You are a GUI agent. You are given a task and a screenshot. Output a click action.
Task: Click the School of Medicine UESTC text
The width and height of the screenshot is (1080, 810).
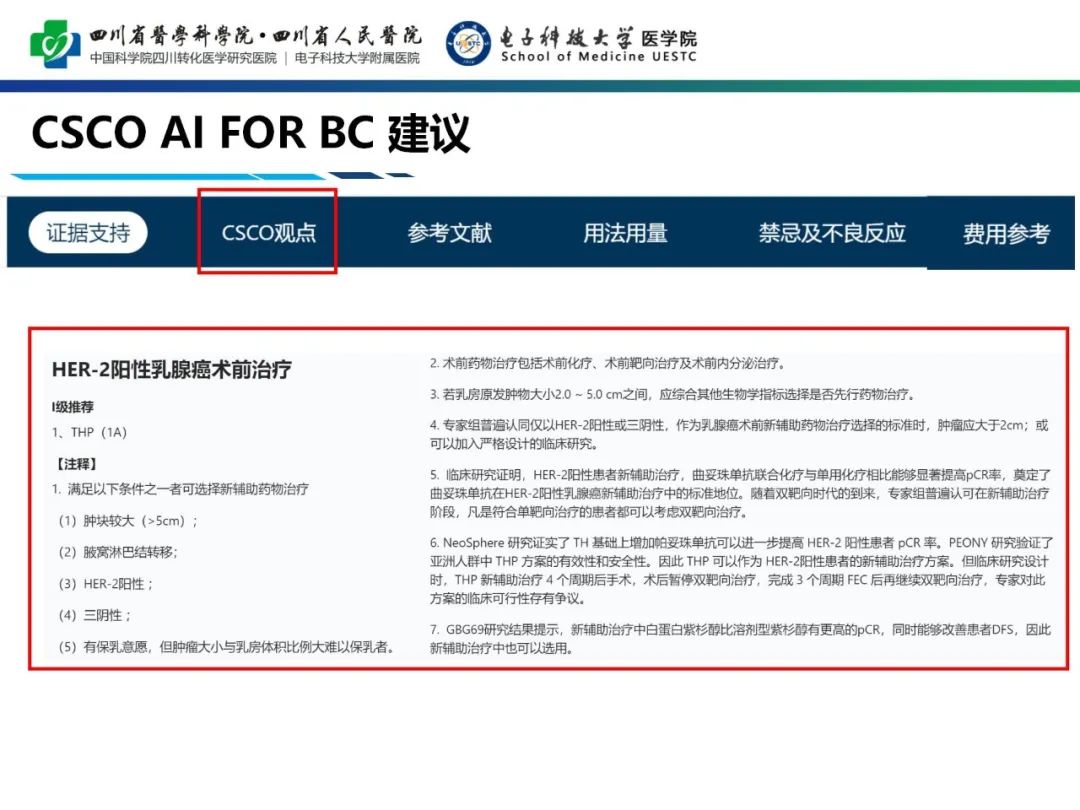598,57
